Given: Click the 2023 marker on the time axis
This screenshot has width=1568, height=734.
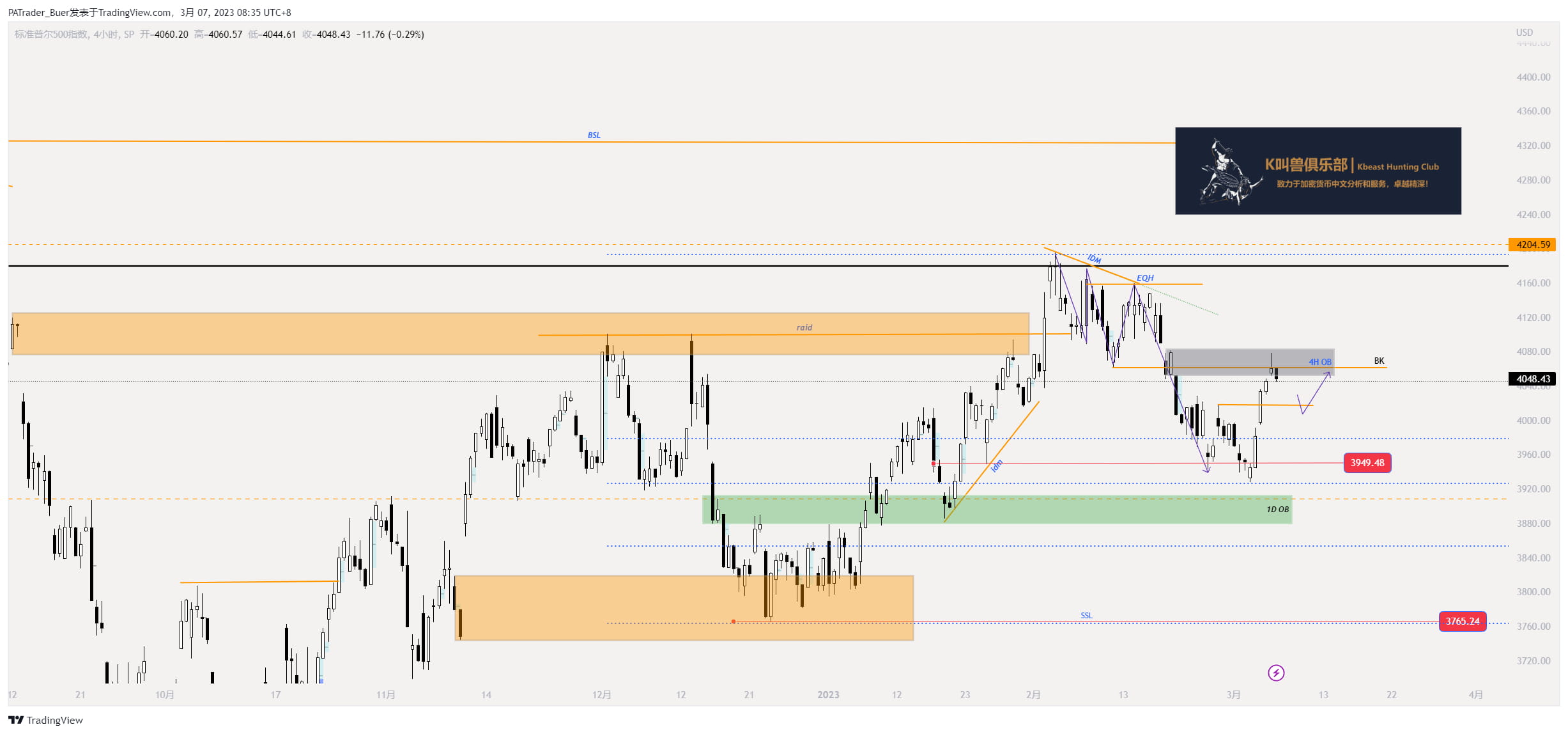Looking at the screenshot, I should click(x=827, y=694).
